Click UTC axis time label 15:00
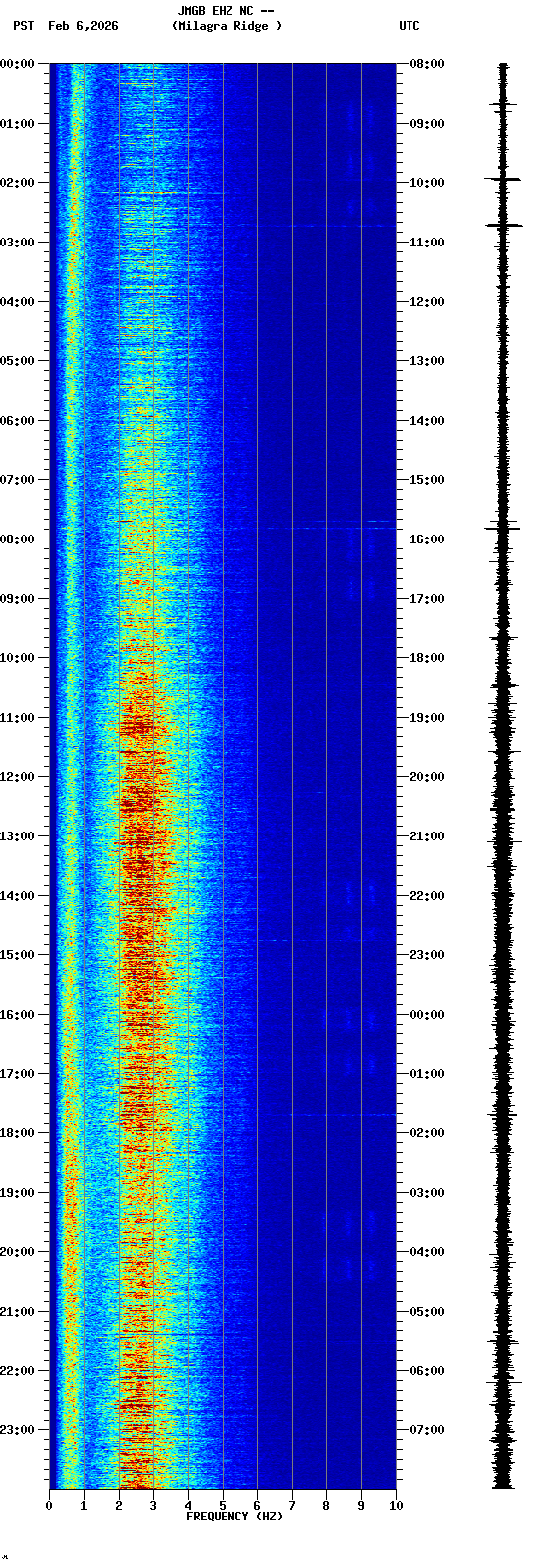 [x=427, y=480]
